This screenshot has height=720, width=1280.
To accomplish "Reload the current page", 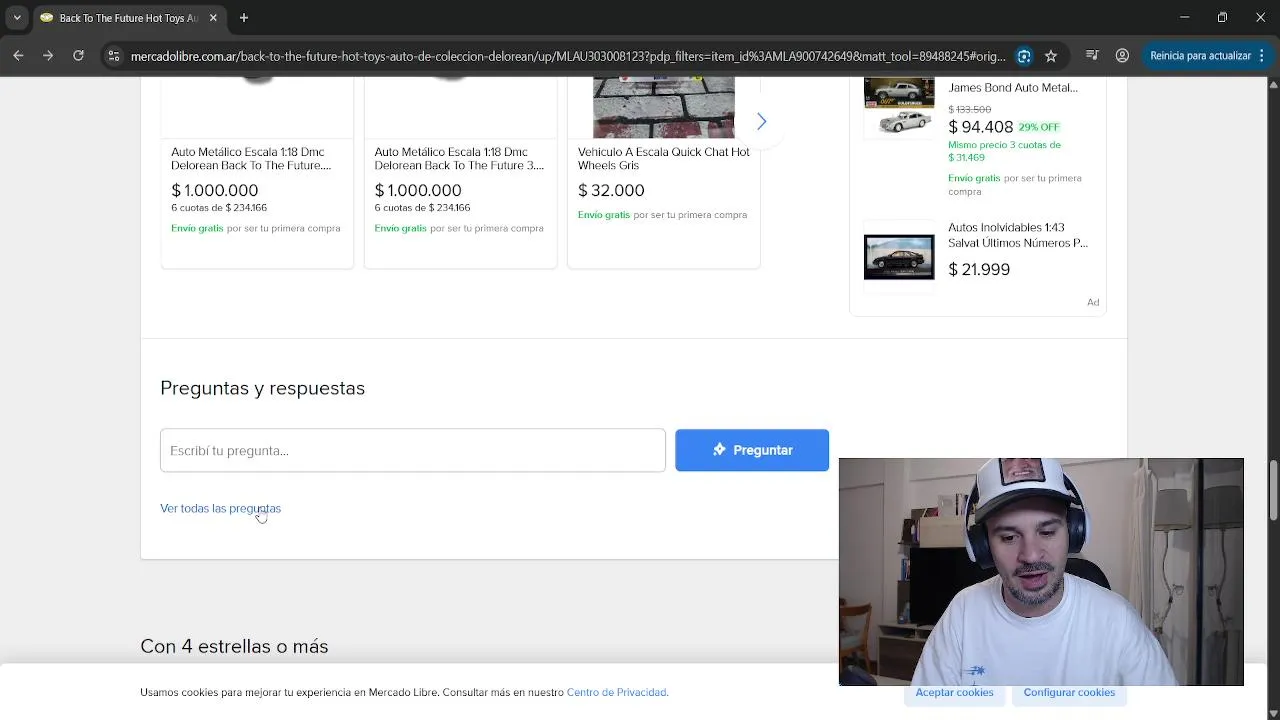I will click(78, 56).
